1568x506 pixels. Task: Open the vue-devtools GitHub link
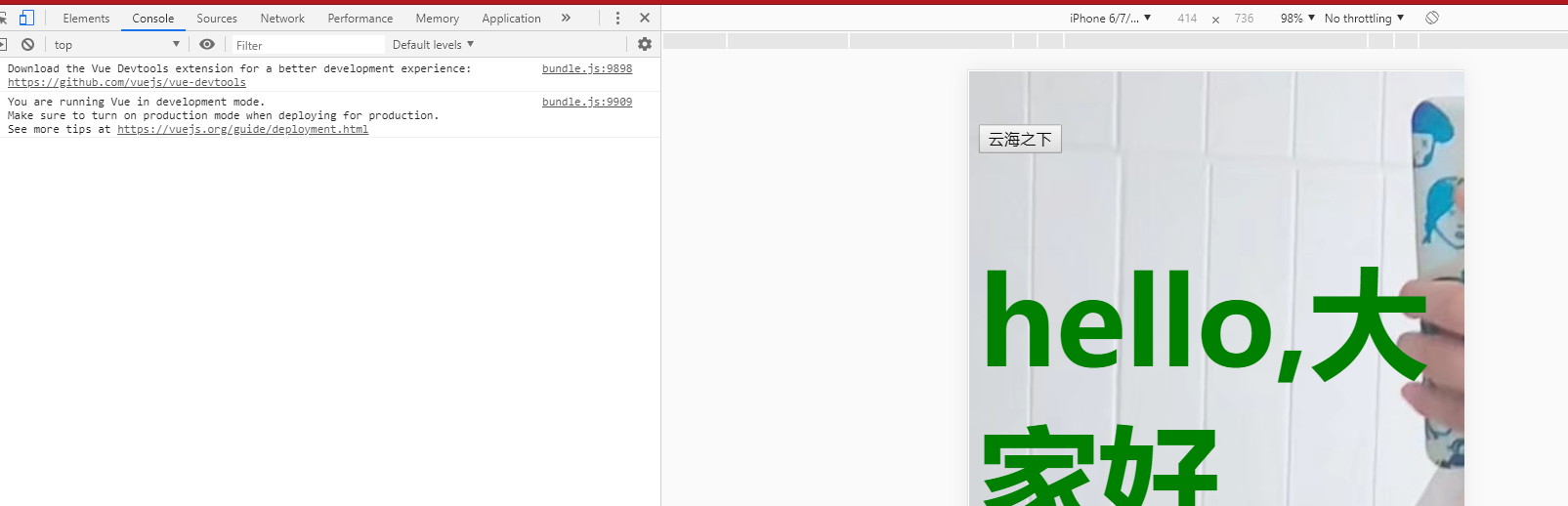(127, 82)
